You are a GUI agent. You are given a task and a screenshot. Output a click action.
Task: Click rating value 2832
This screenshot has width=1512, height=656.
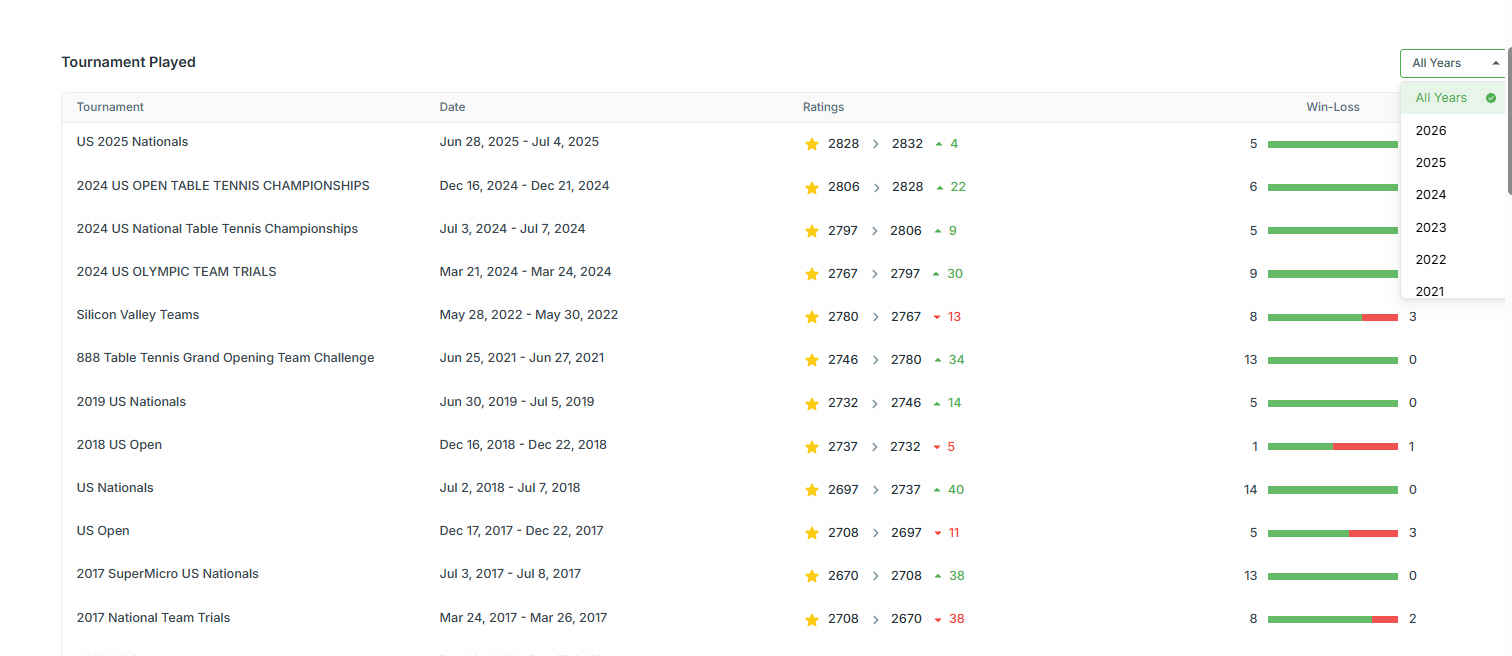point(907,144)
